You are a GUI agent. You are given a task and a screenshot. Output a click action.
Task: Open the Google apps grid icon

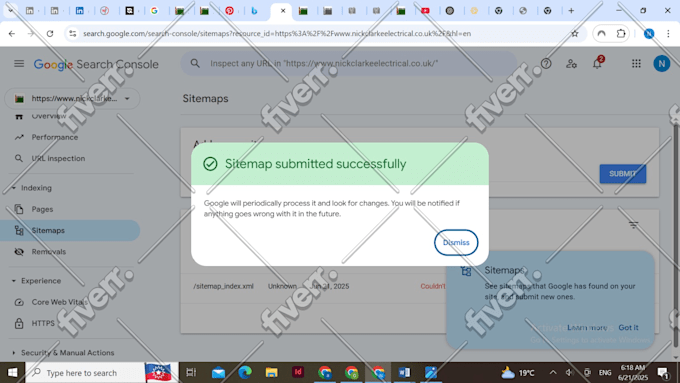[636, 64]
